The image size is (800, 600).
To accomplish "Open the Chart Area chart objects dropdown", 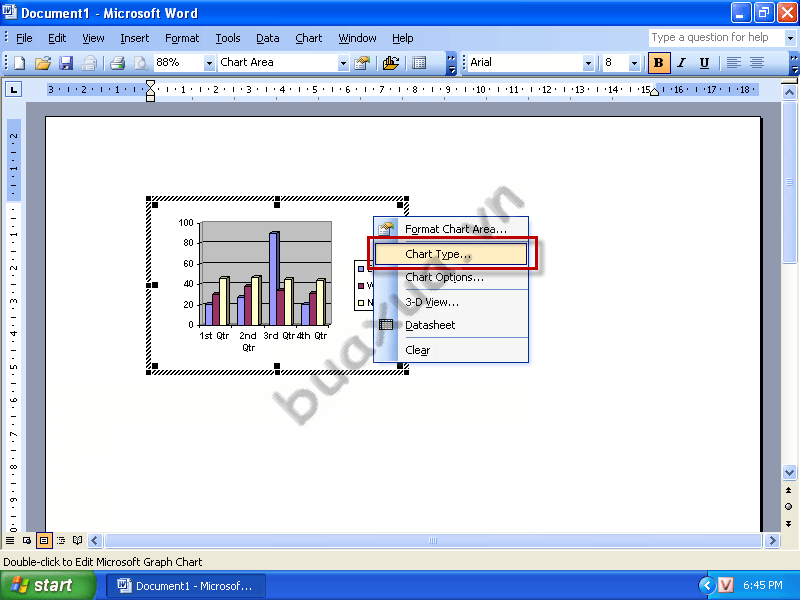I will click(343, 63).
